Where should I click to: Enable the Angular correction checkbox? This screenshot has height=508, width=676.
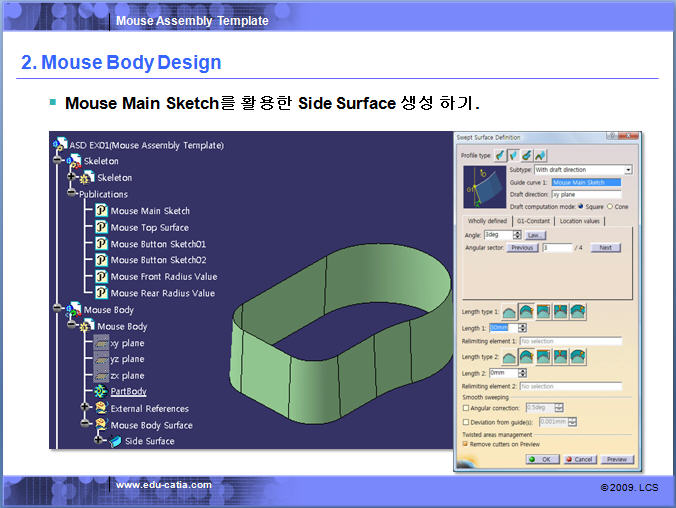click(465, 407)
